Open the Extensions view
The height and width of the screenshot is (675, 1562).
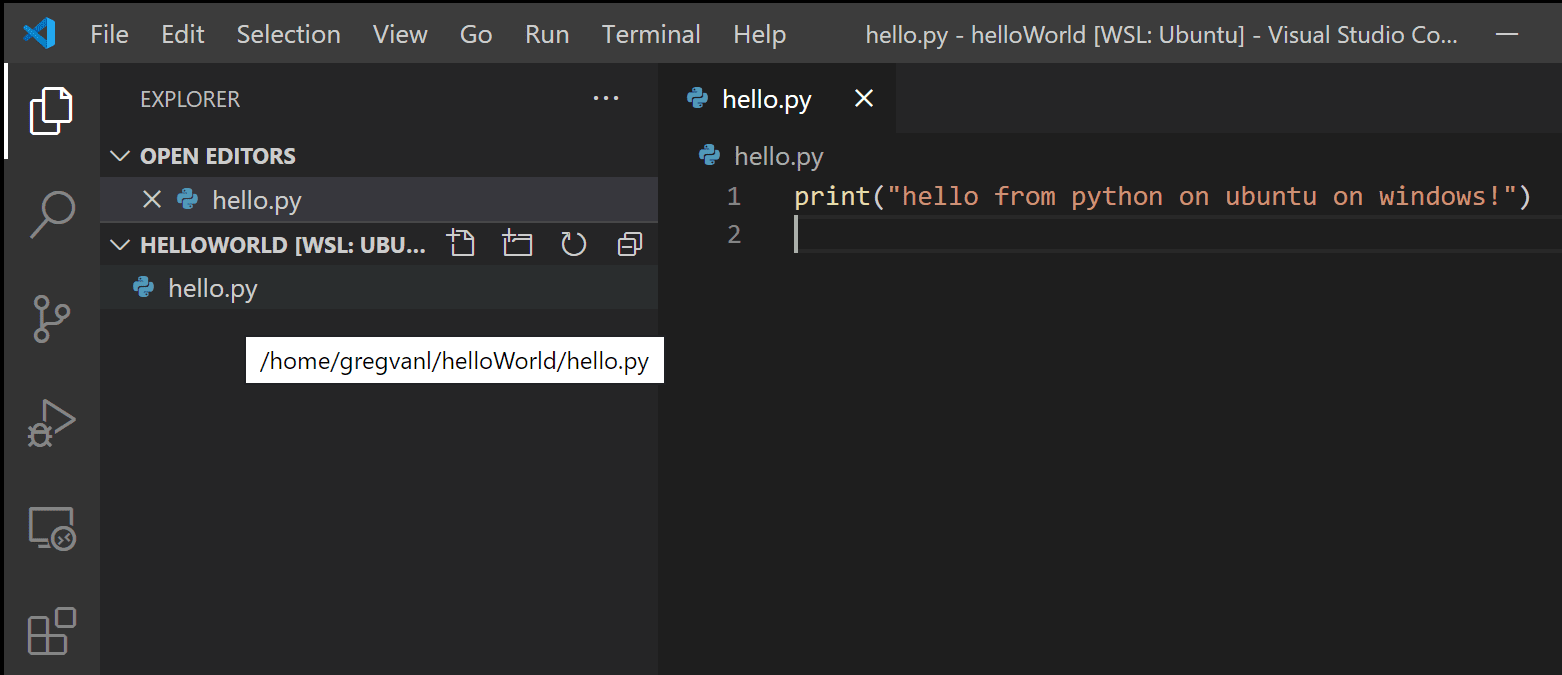pyautogui.click(x=50, y=632)
